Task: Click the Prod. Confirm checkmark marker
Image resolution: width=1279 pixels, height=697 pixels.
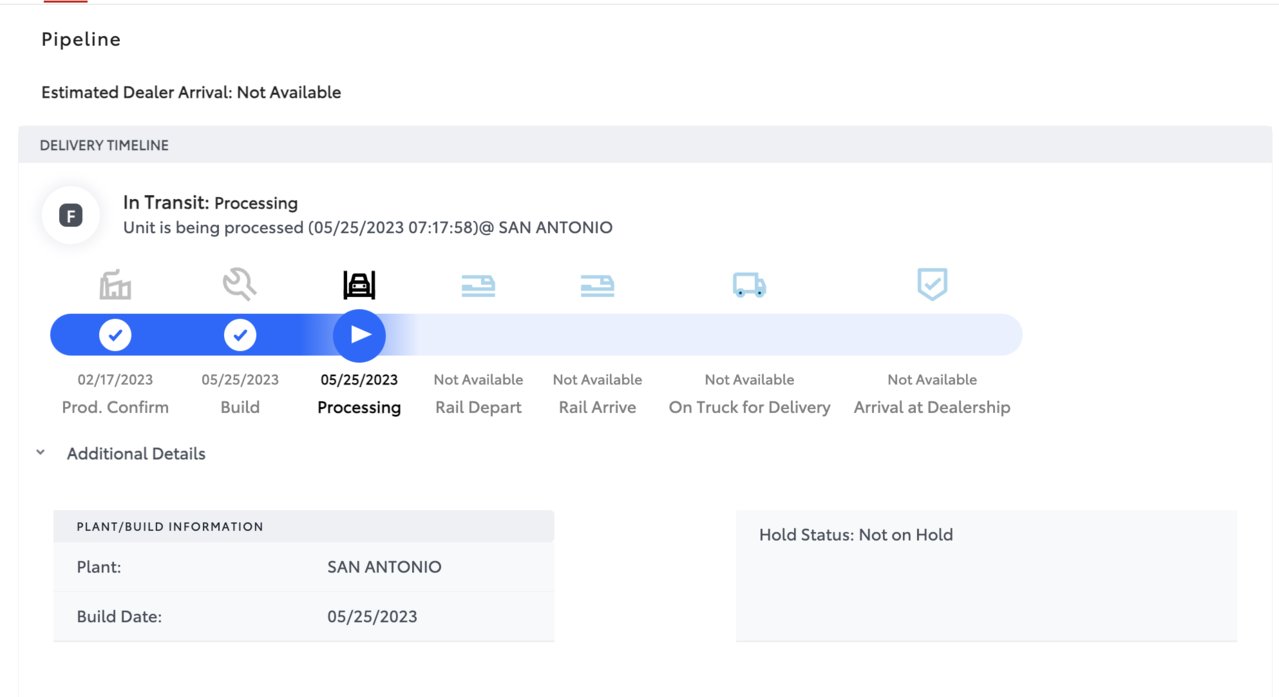Action: pyautogui.click(x=115, y=335)
